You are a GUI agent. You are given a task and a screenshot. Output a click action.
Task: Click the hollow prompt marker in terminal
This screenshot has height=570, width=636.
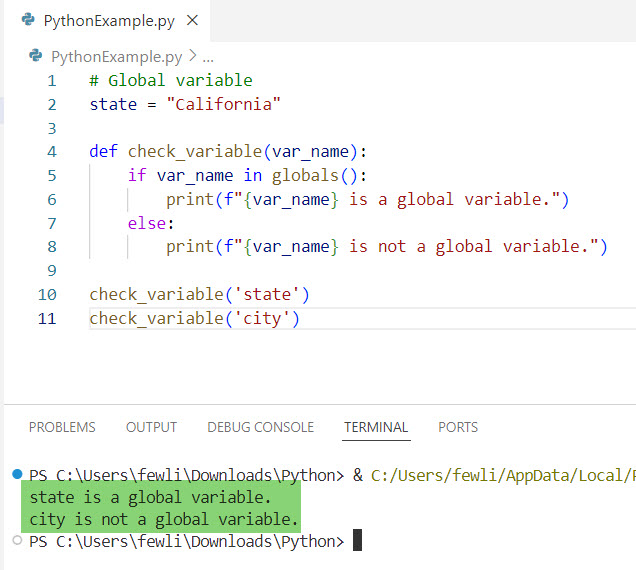tap(17, 540)
